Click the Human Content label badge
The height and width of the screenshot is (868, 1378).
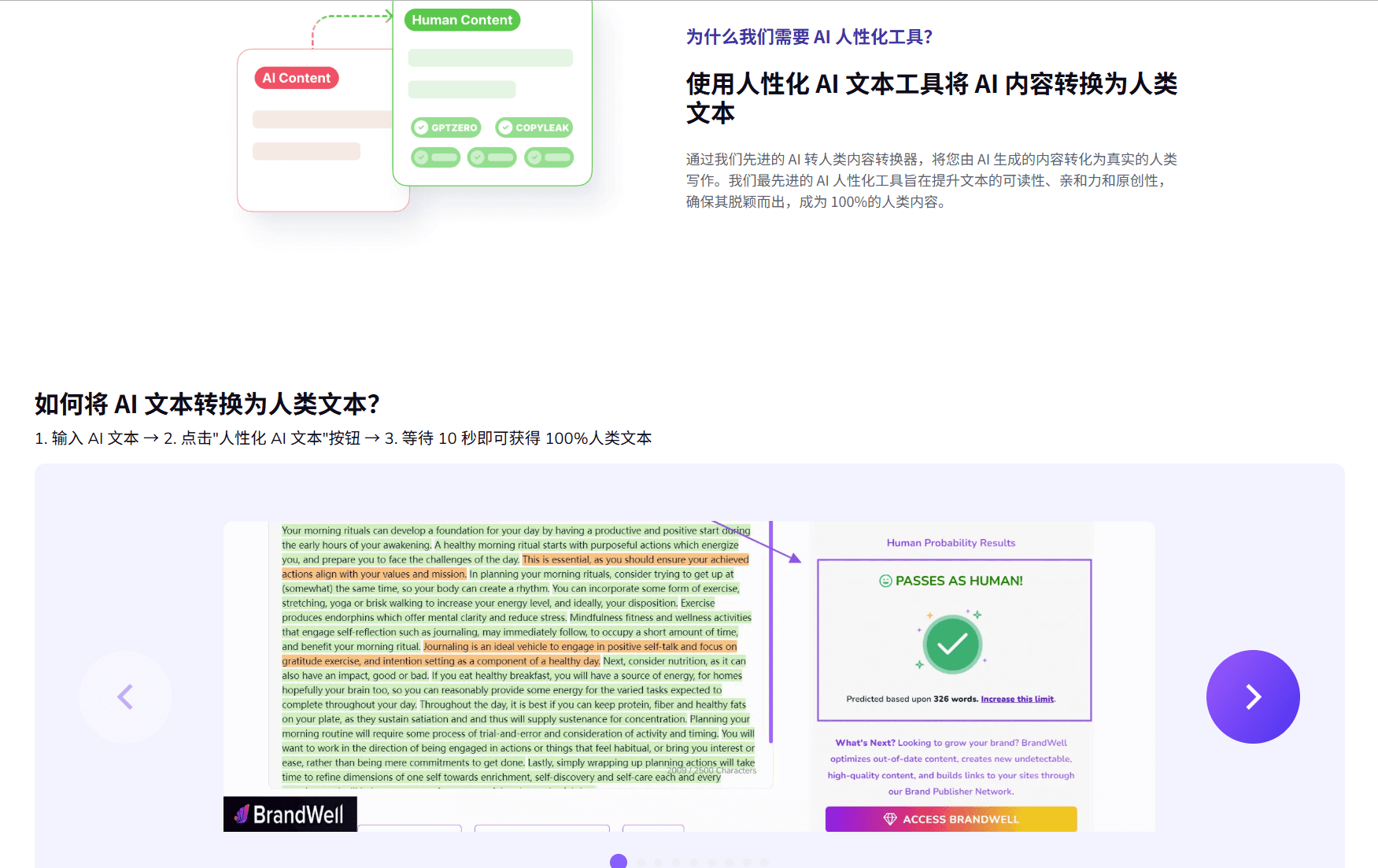click(x=462, y=20)
